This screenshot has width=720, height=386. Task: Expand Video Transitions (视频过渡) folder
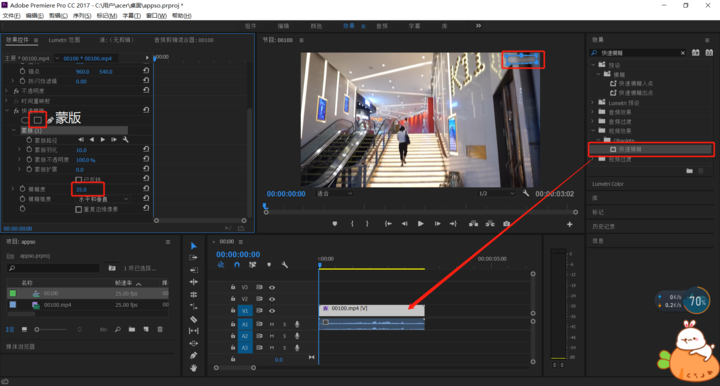pos(593,159)
